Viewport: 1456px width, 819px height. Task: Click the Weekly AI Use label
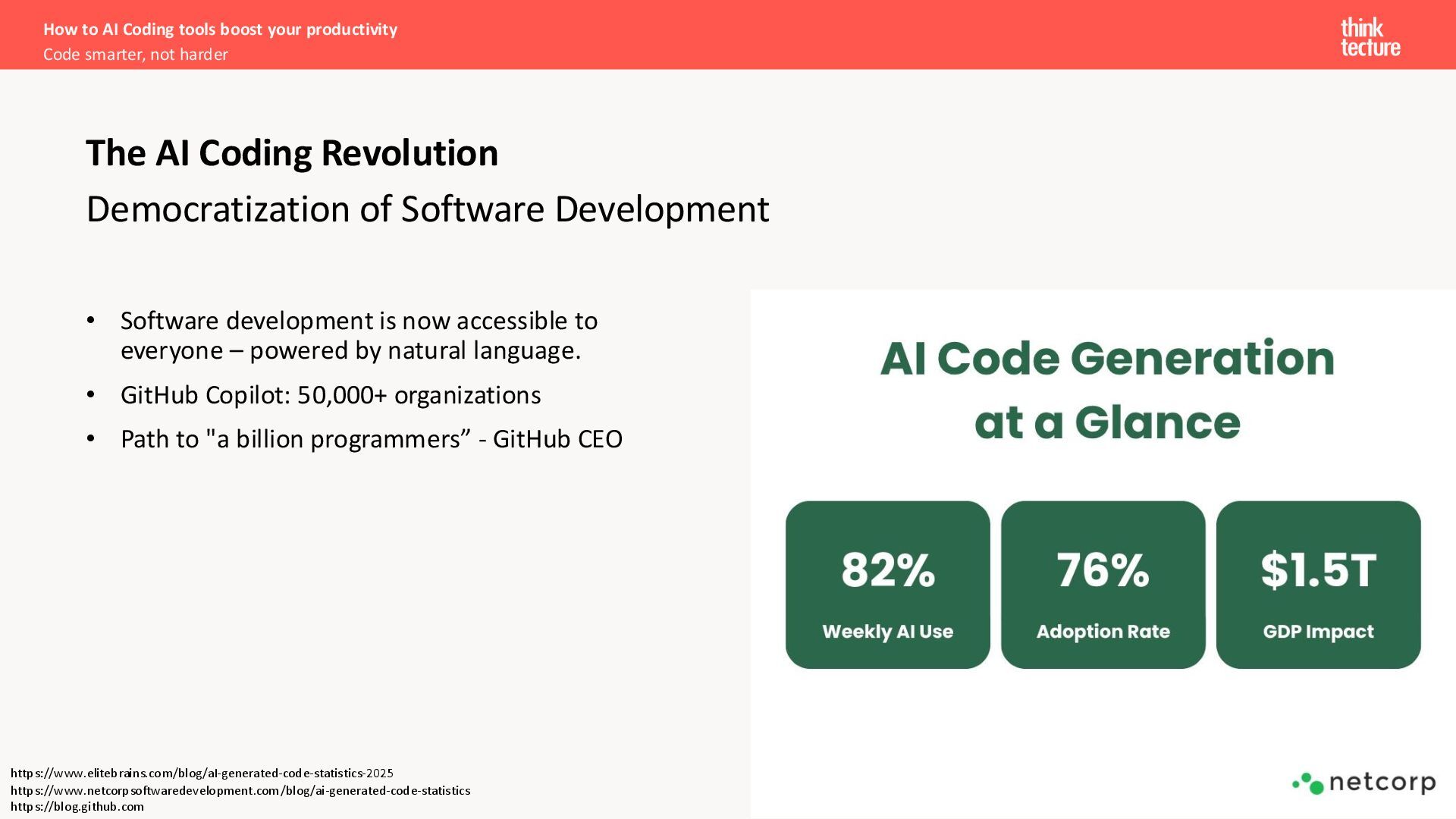pos(887,632)
